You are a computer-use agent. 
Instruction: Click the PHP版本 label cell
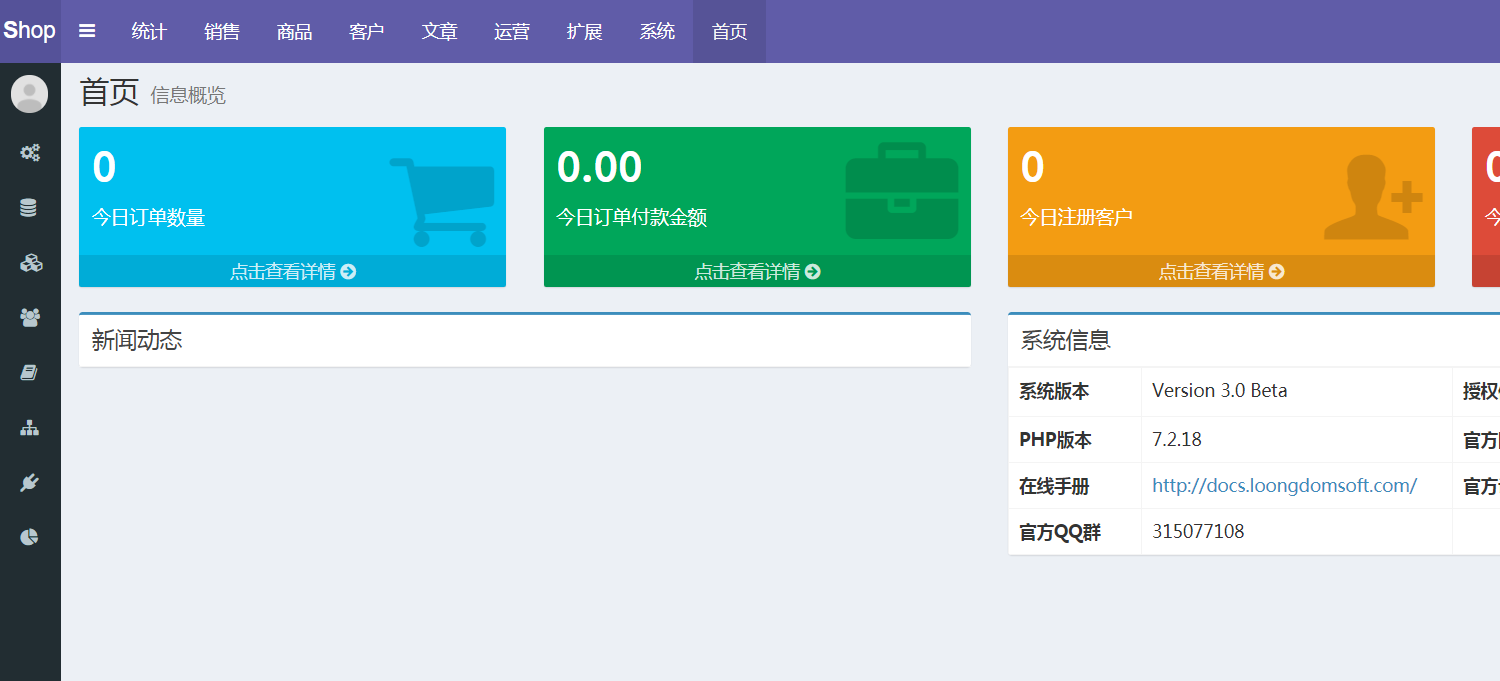pyautogui.click(x=1075, y=440)
